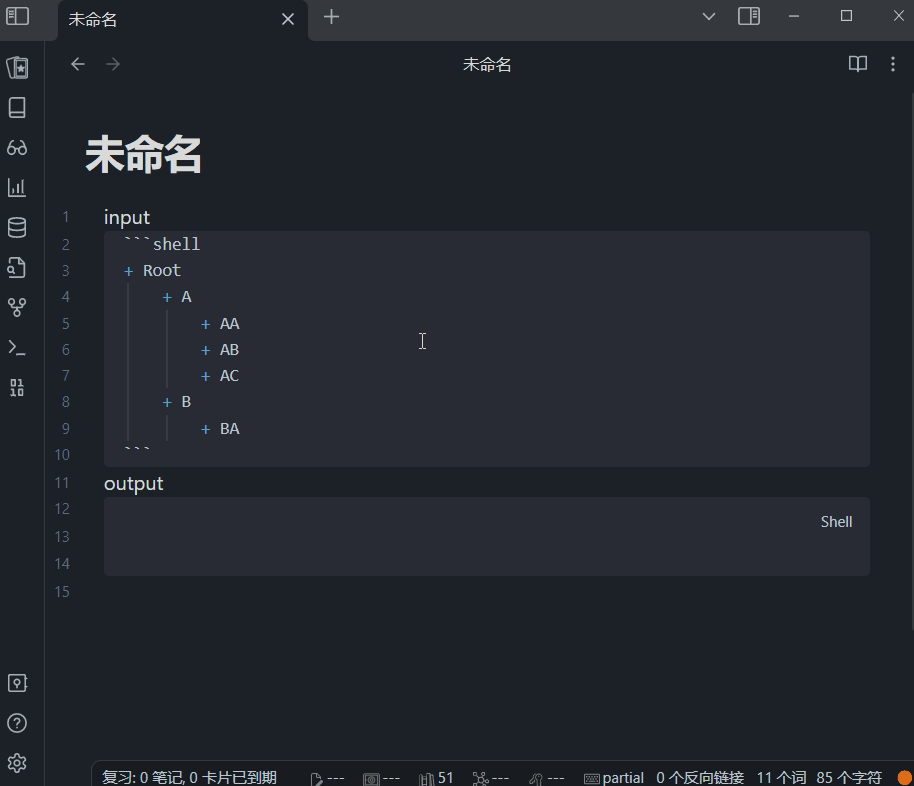
Task: Open the command palette terminal icon
Action: click(17, 348)
